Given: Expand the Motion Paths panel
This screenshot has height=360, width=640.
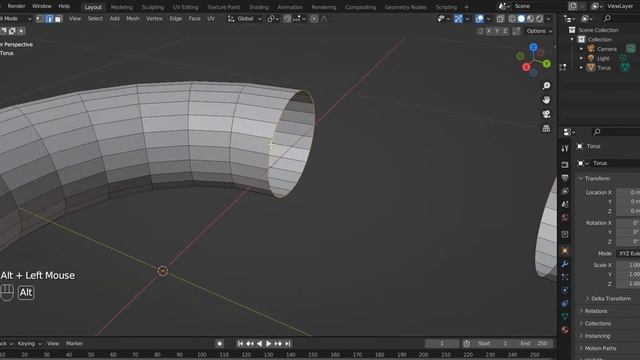Looking at the screenshot, I should pos(600,349).
